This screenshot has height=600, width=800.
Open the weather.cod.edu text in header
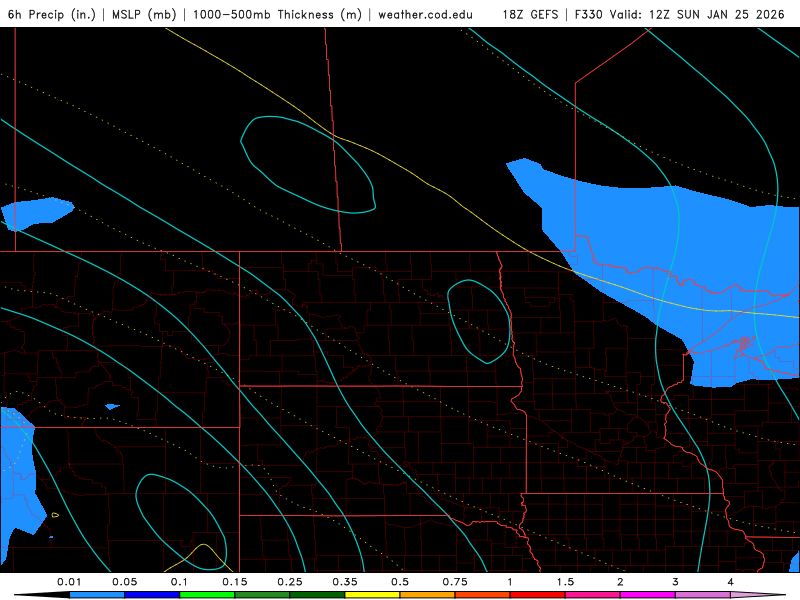pos(425,14)
